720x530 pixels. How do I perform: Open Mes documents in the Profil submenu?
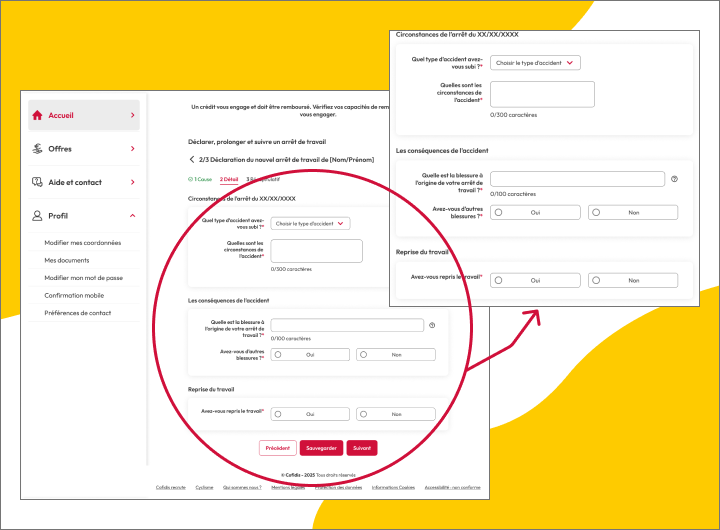[67, 260]
